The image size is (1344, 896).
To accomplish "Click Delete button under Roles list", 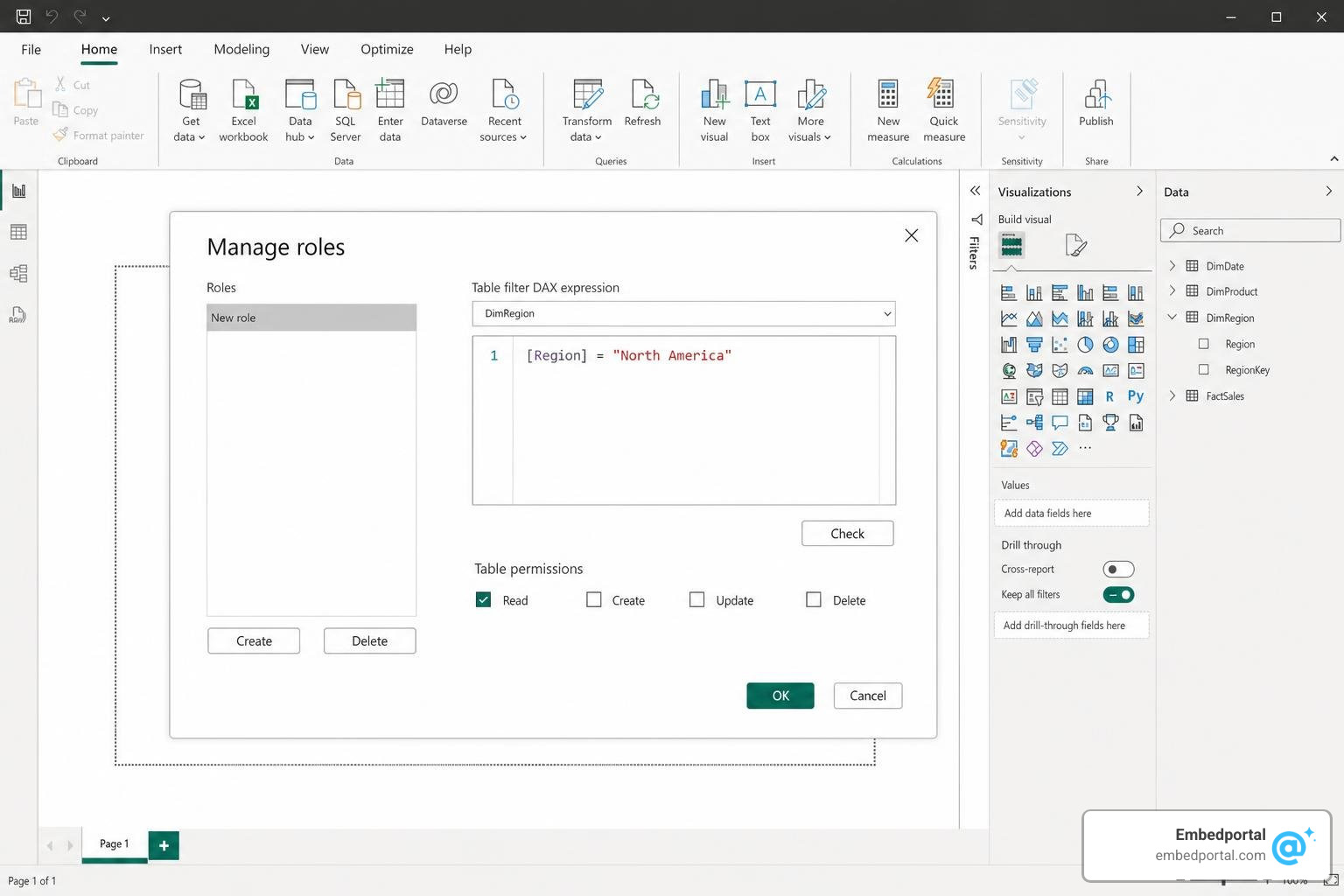I will pyautogui.click(x=369, y=640).
